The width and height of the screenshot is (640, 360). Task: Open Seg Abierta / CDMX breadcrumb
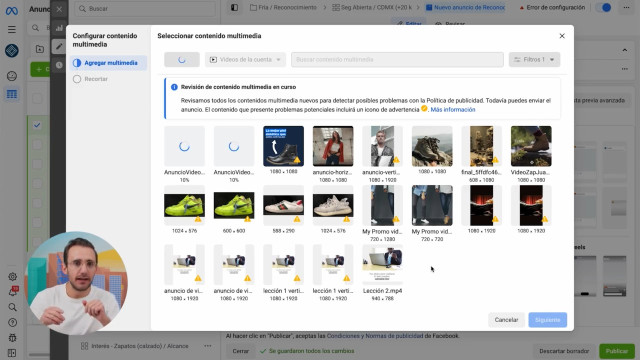coord(372,7)
